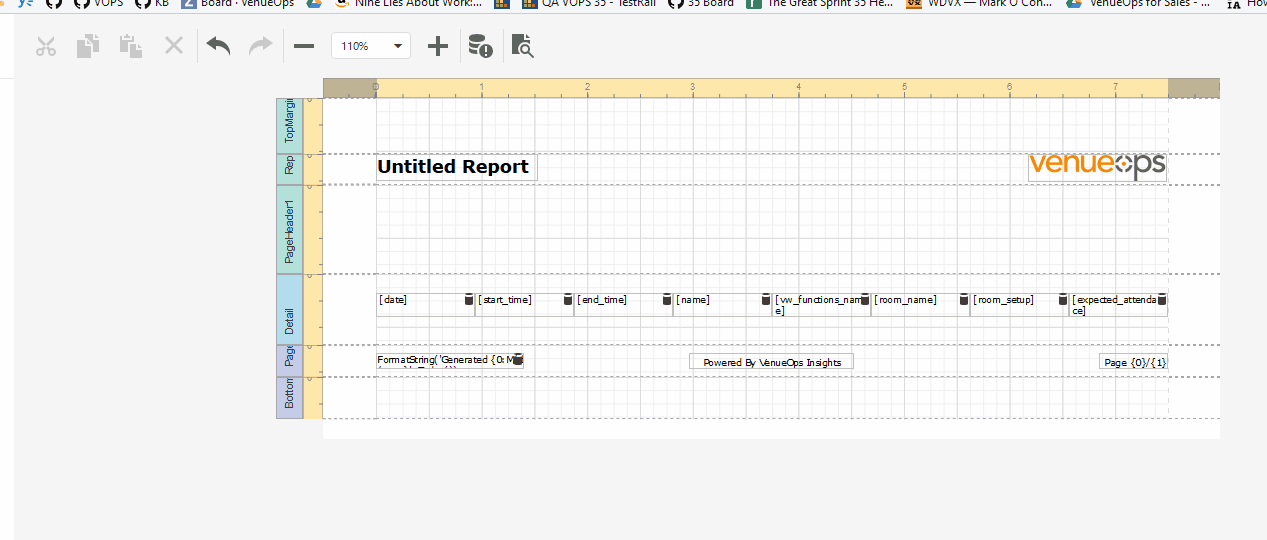1267x540 pixels.
Task: Select the 'Page {0}/{1}' page info label
Action: click(1133, 362)
